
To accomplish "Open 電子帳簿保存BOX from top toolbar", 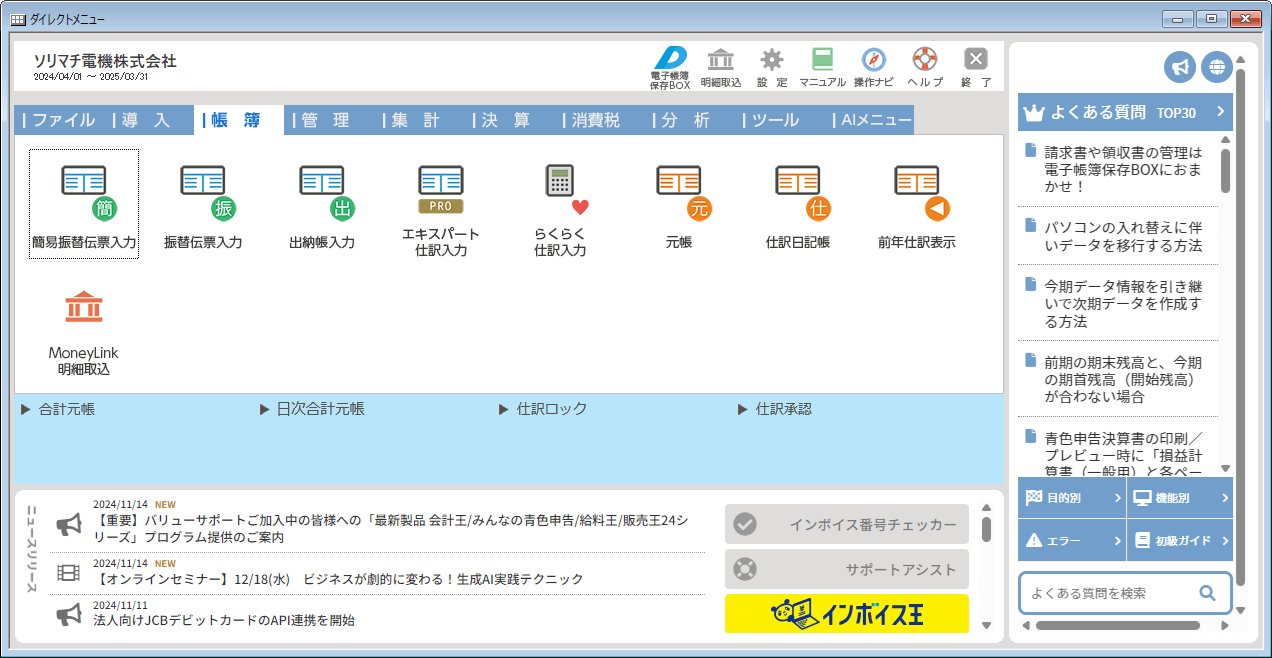I will click(x=670, y=66).
